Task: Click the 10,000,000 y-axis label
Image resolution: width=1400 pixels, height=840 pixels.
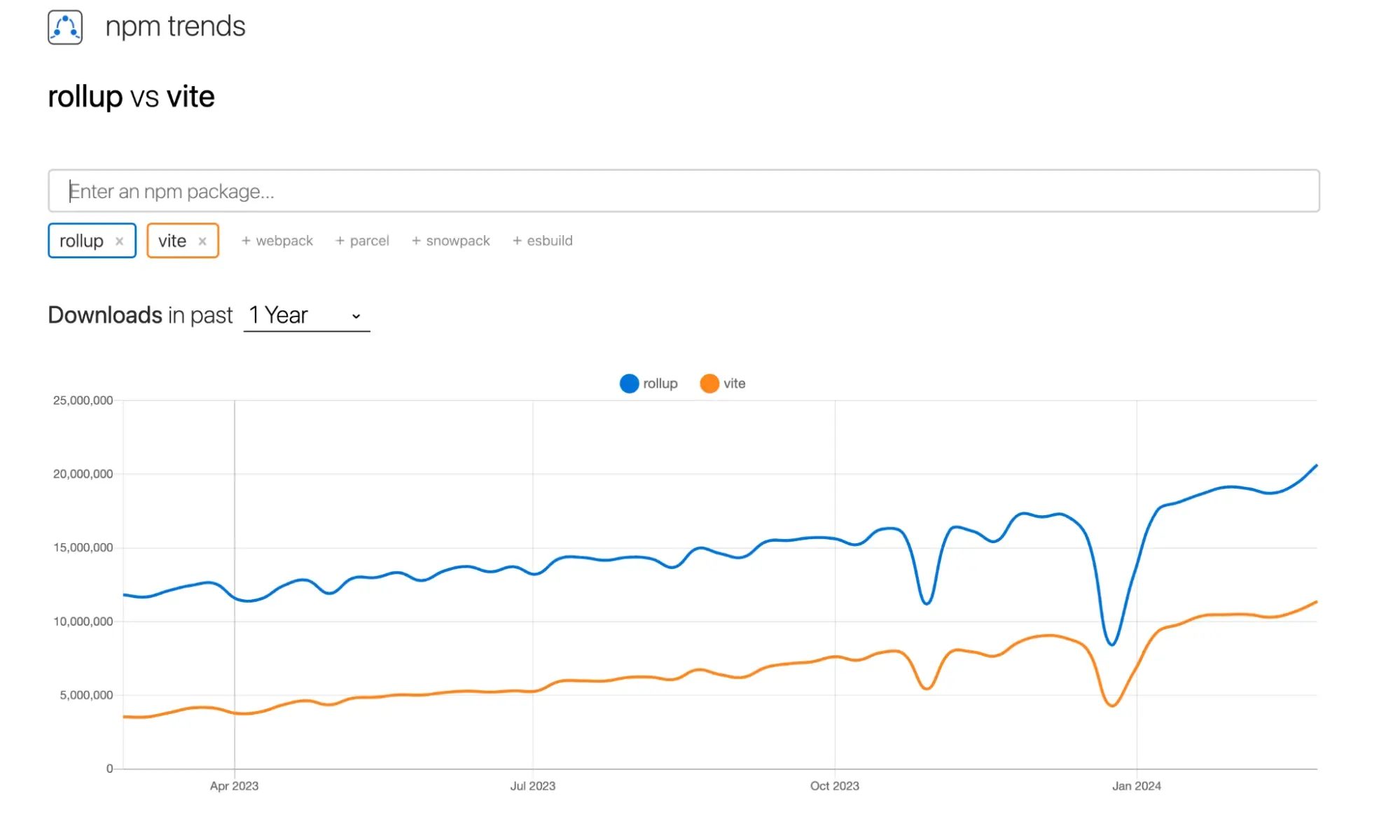Action: (83, 622)
